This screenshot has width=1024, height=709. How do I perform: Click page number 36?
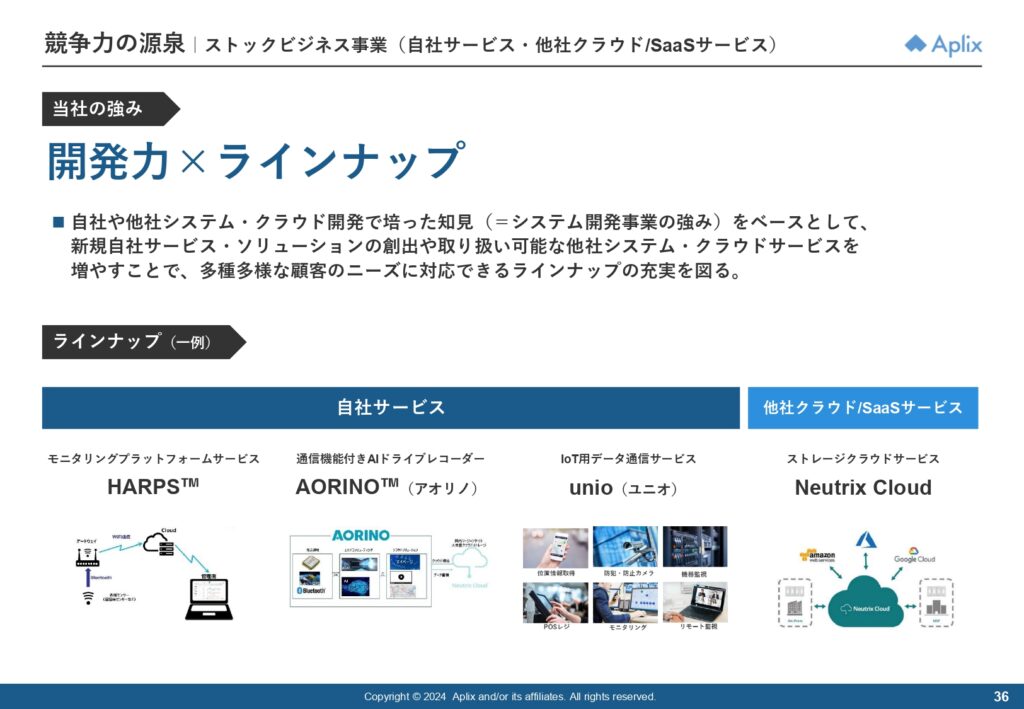pyautogui.click(x=1000, y=697)
